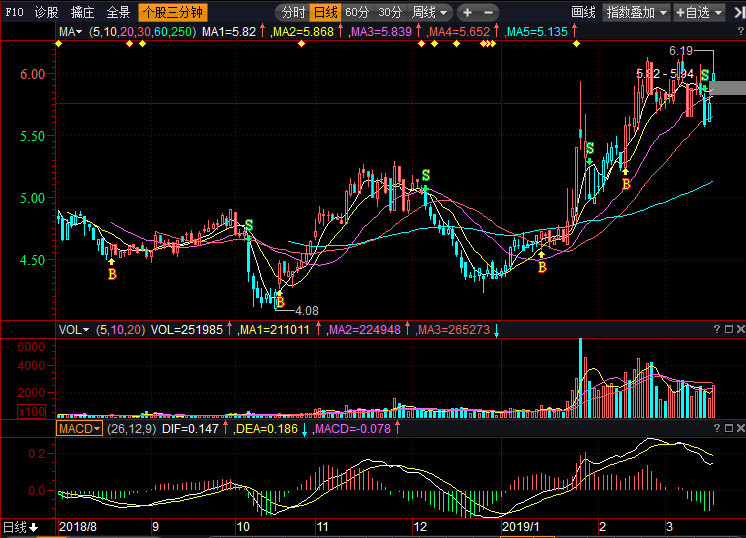This screenshot has width=746, height=538.
Task: Close the VOL indicator panel
Action: [740, 329]
